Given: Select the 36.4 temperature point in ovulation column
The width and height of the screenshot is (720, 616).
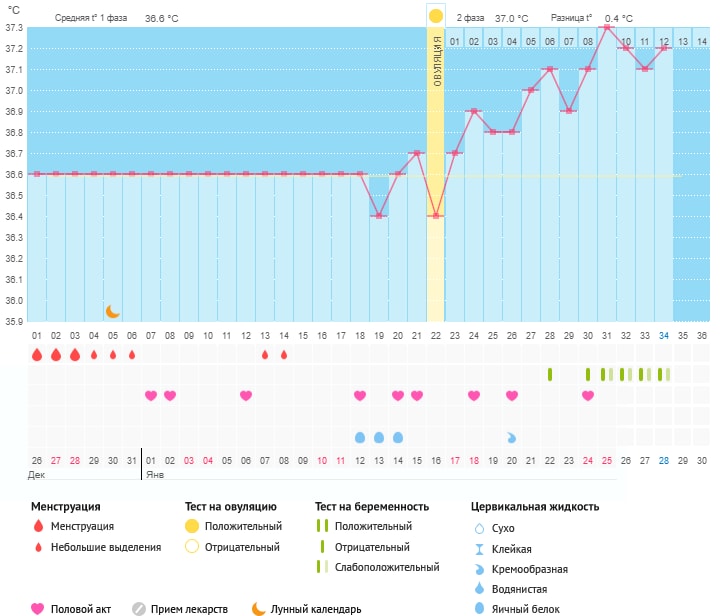Looking at the screenshot, I should [436, 216].
